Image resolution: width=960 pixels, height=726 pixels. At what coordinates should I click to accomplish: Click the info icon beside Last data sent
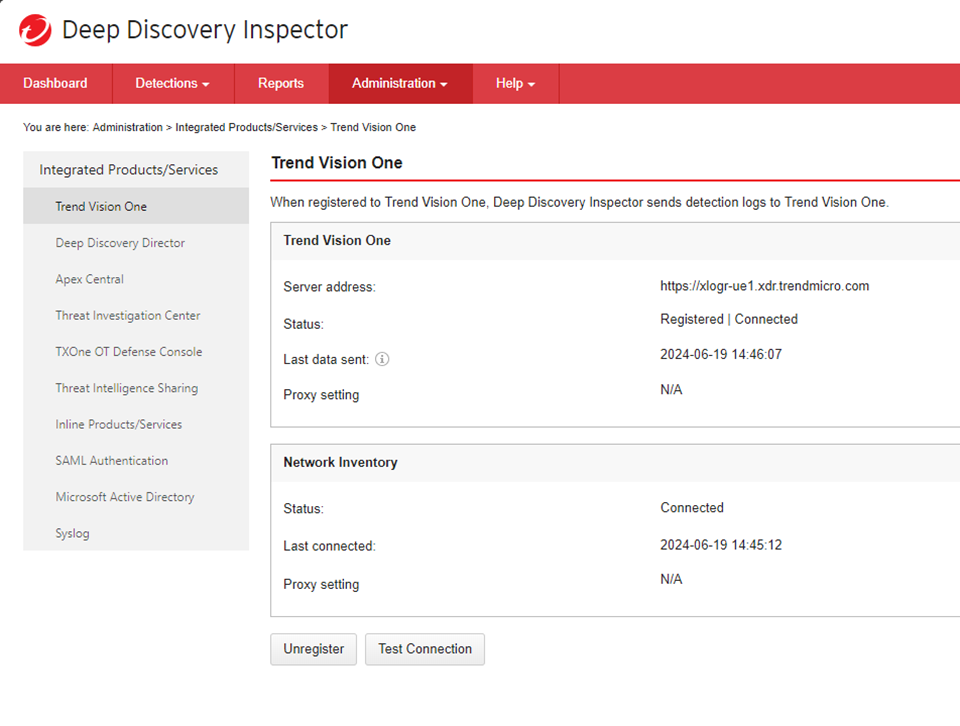click(x=382, y=360)
